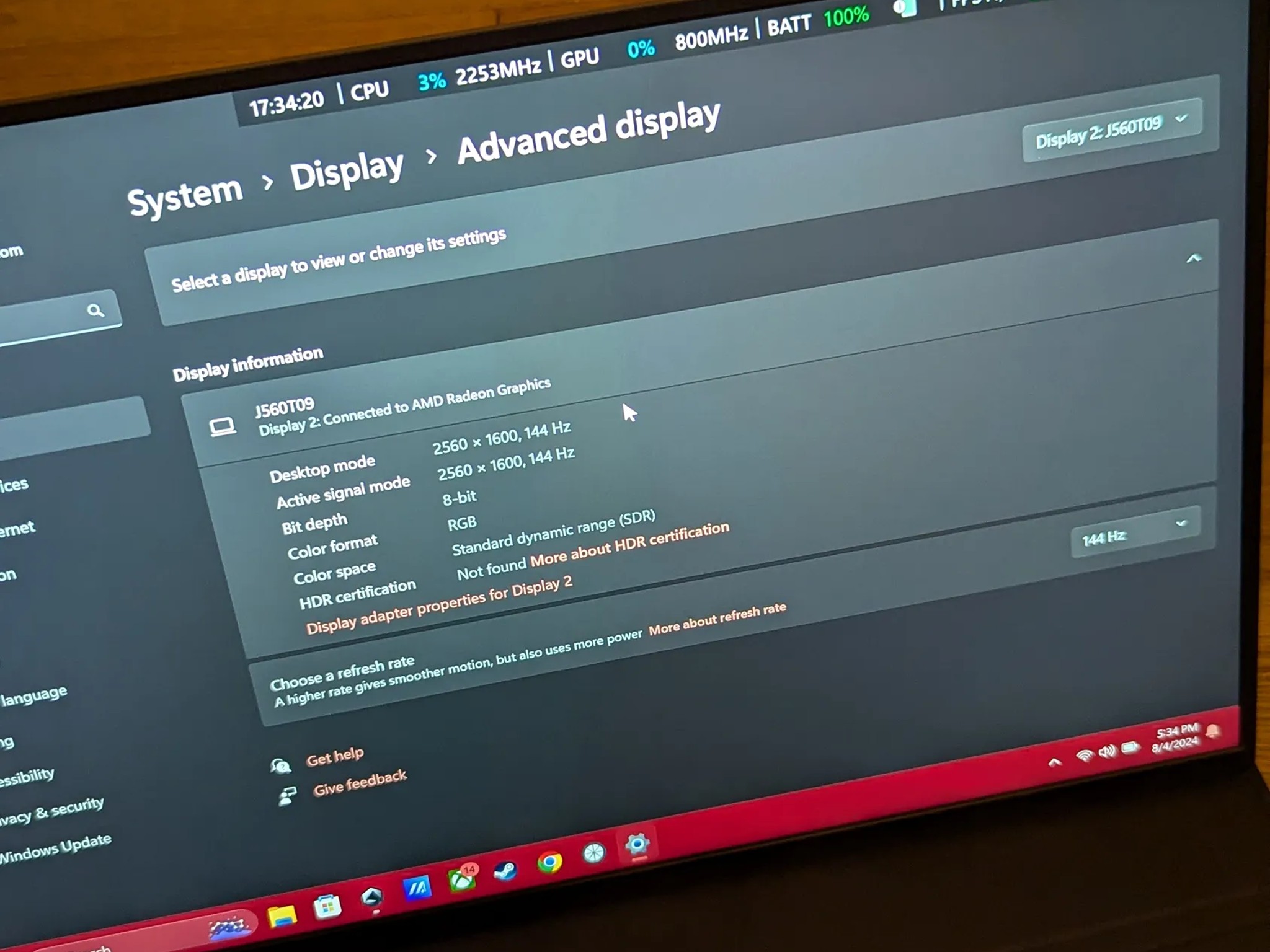The image size is (1270, 952).
Task: Click the battery status tray icon
Action: click(1130, 747)
